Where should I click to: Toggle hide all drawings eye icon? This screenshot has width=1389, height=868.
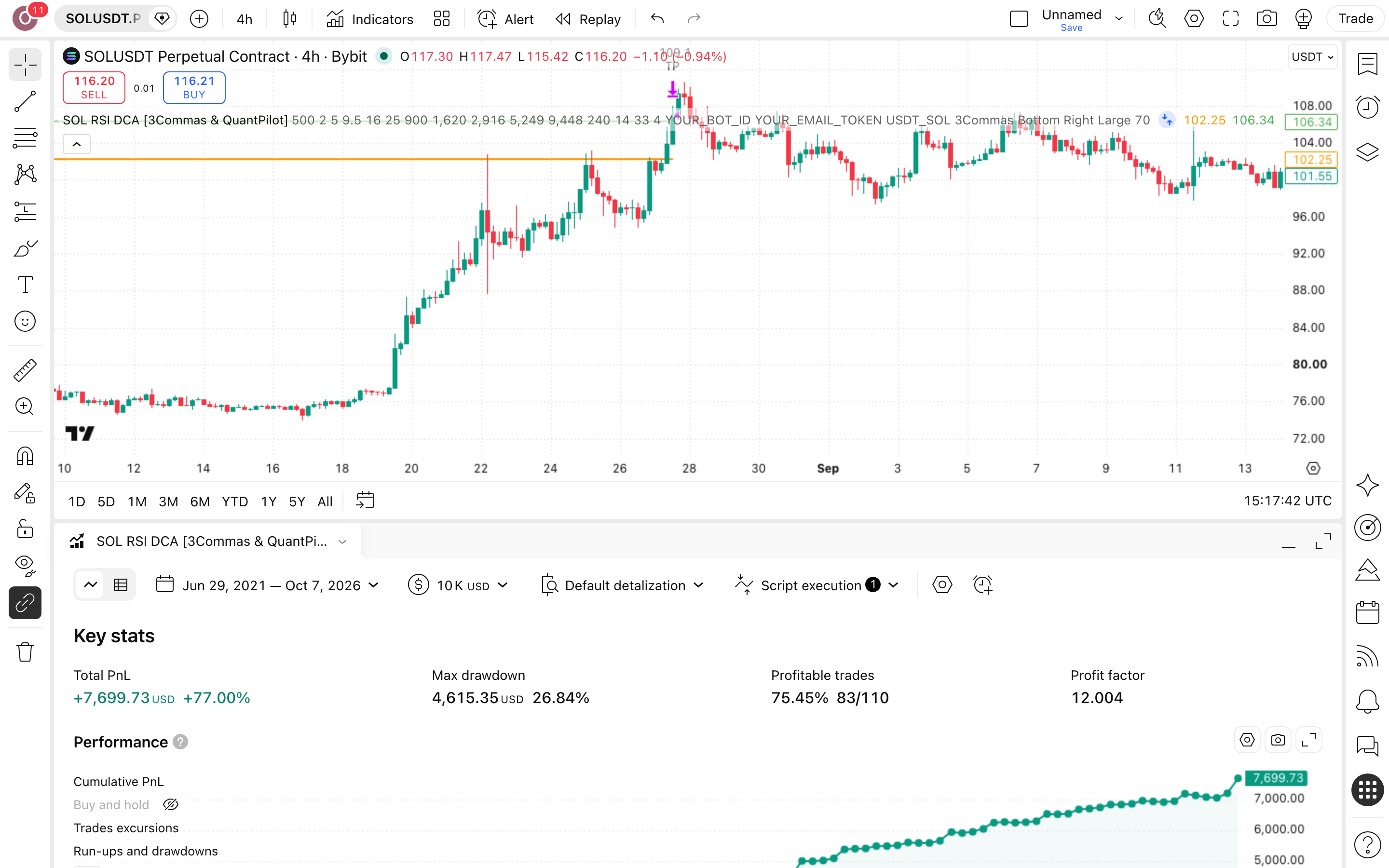click(25, 566)
